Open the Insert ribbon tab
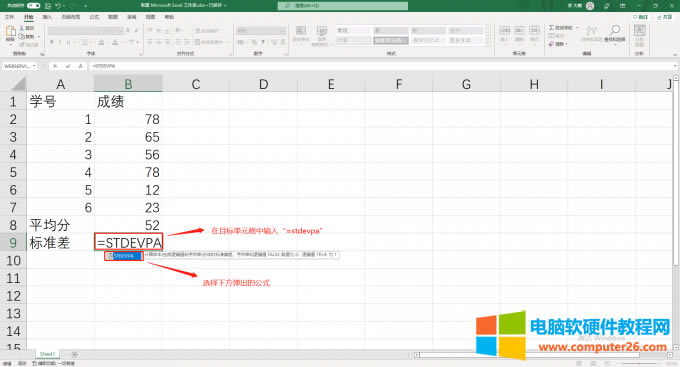This screenshot has width=680, height=367. coord(47,17)
